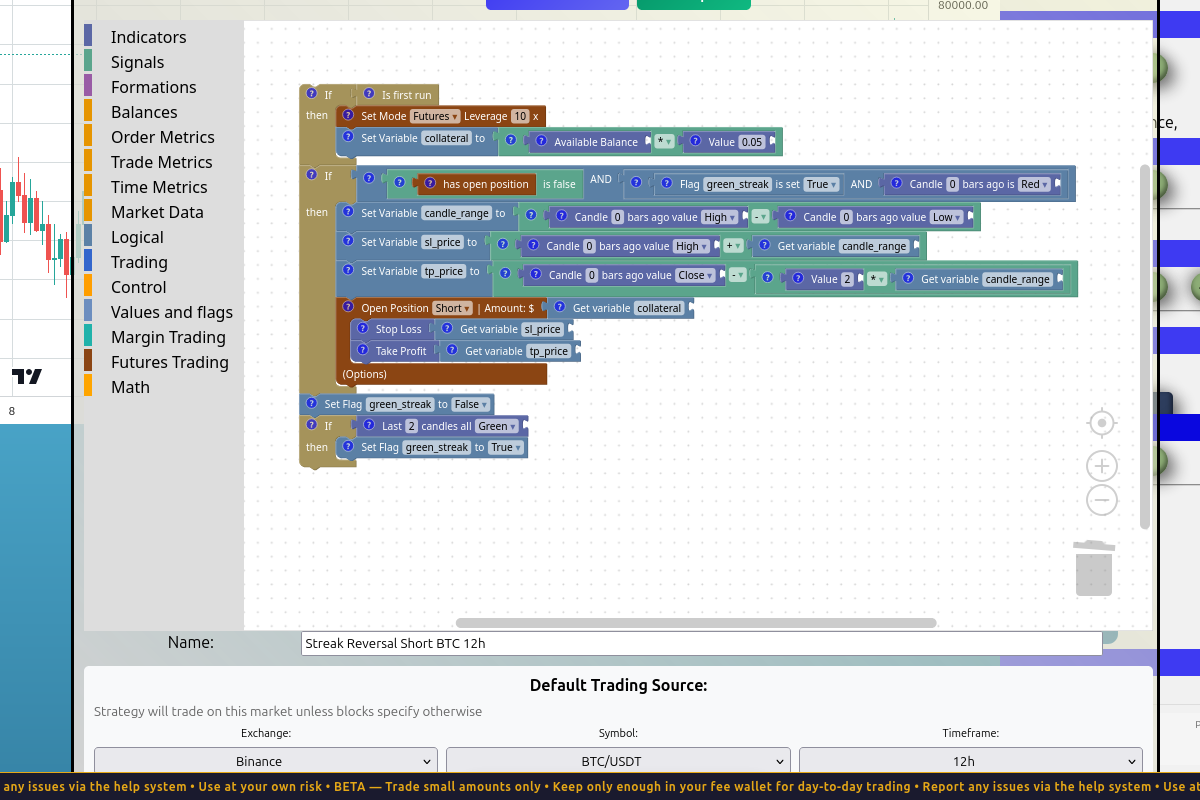Open the Close dropdown in candle value block
1200x800 pixels.
point(696,275)
